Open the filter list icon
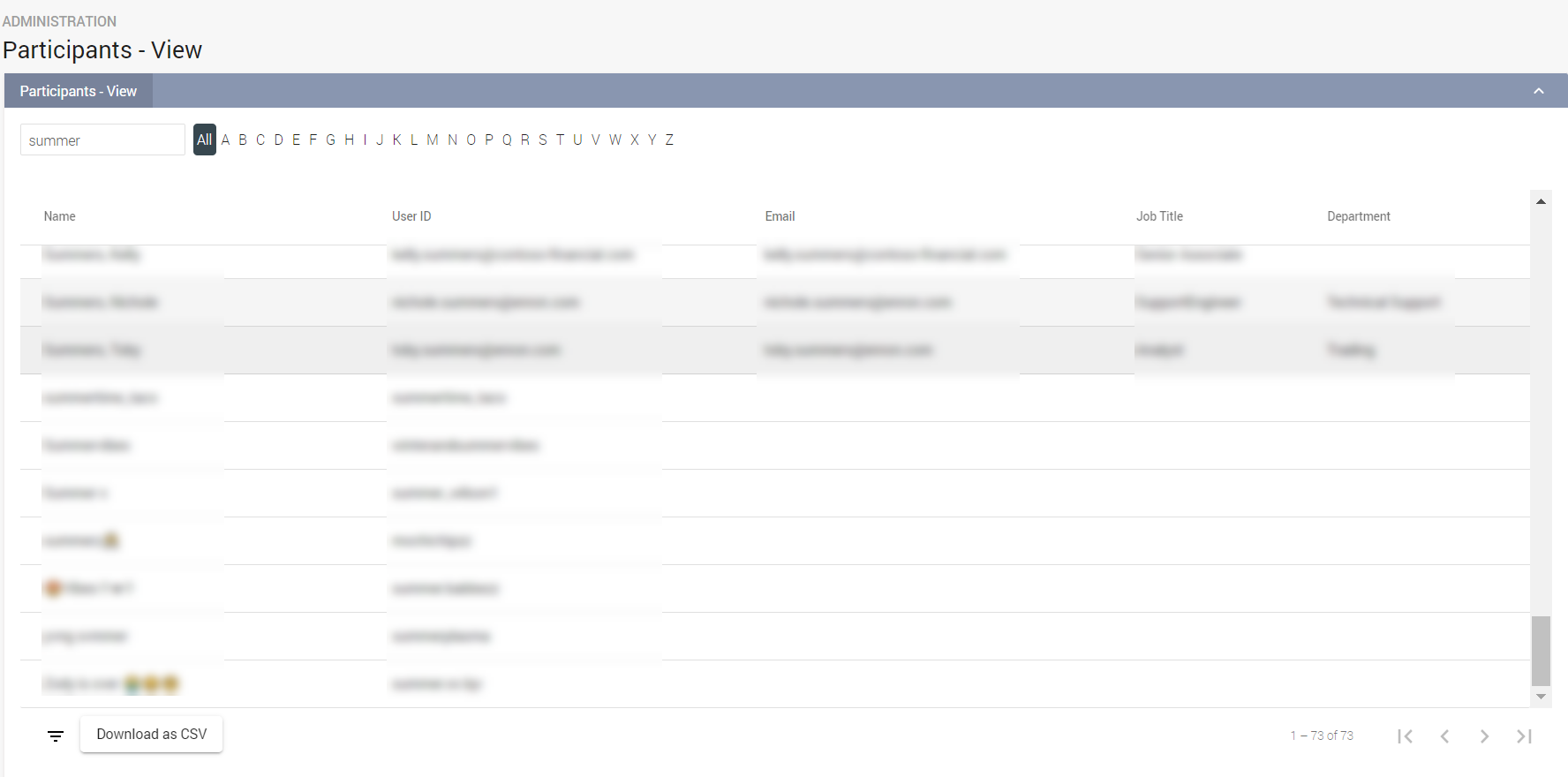Screen dimensions: 1568x777 (x=56, y=736)
